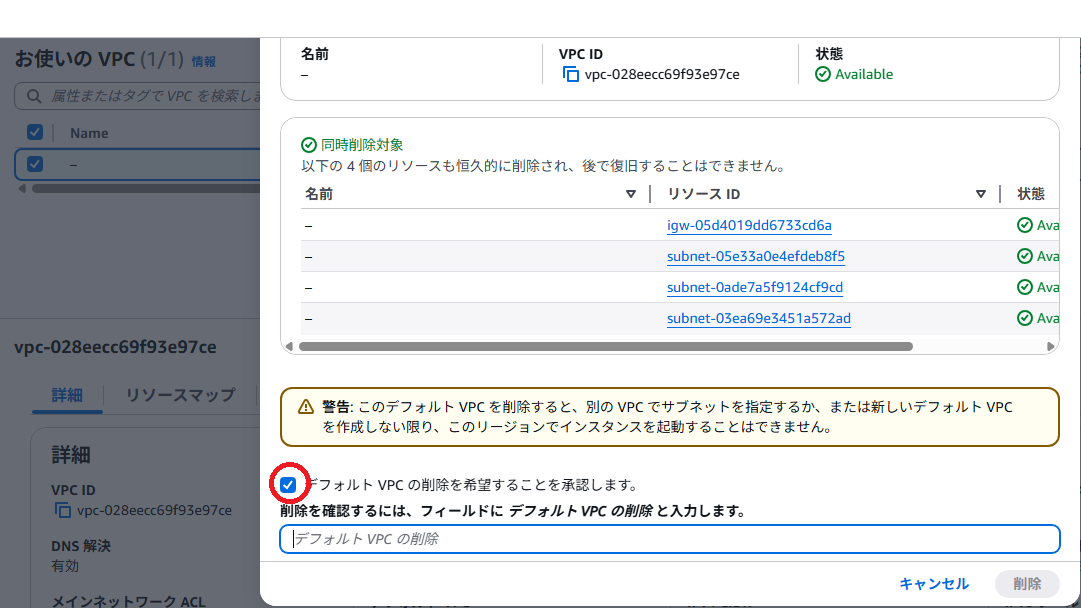Click status icon in subnet-03ea69e3451a572ad row
The width and height of the screenshot is (1081, 608).
(x=1024, y=318)
